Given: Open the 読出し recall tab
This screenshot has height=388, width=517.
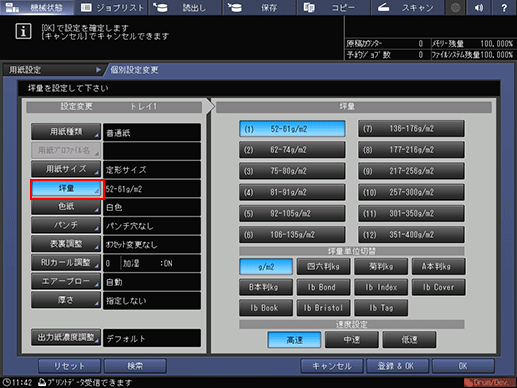Looking at the screenshot, I should point(185,7).
